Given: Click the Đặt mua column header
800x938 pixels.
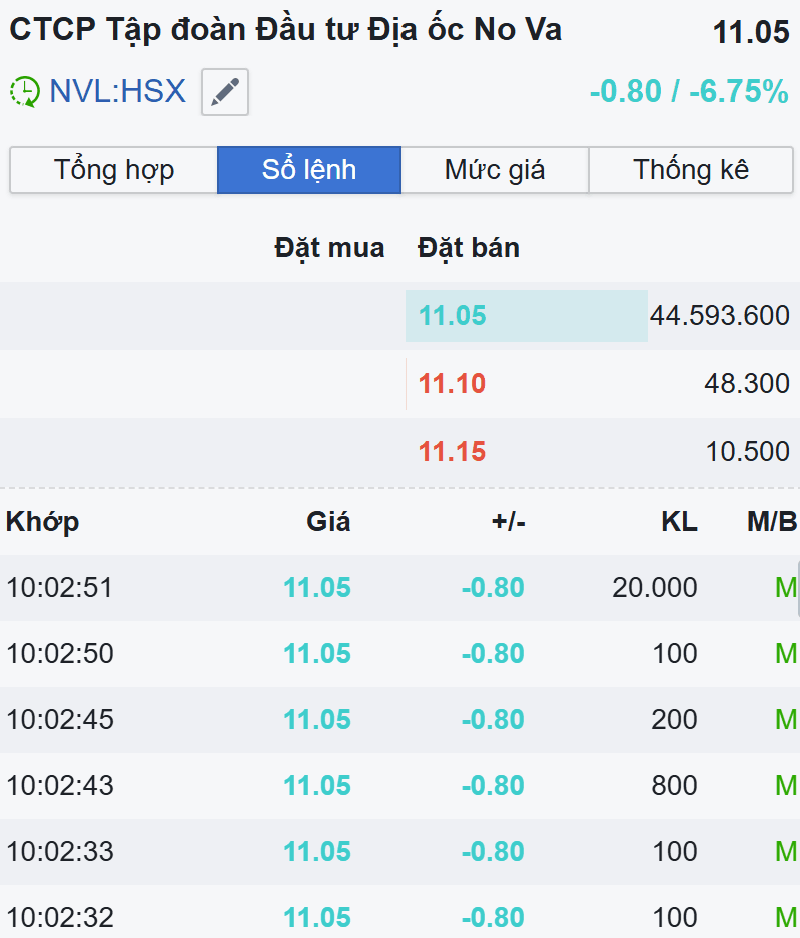Looking at the screenshot, I should (329, 248).
